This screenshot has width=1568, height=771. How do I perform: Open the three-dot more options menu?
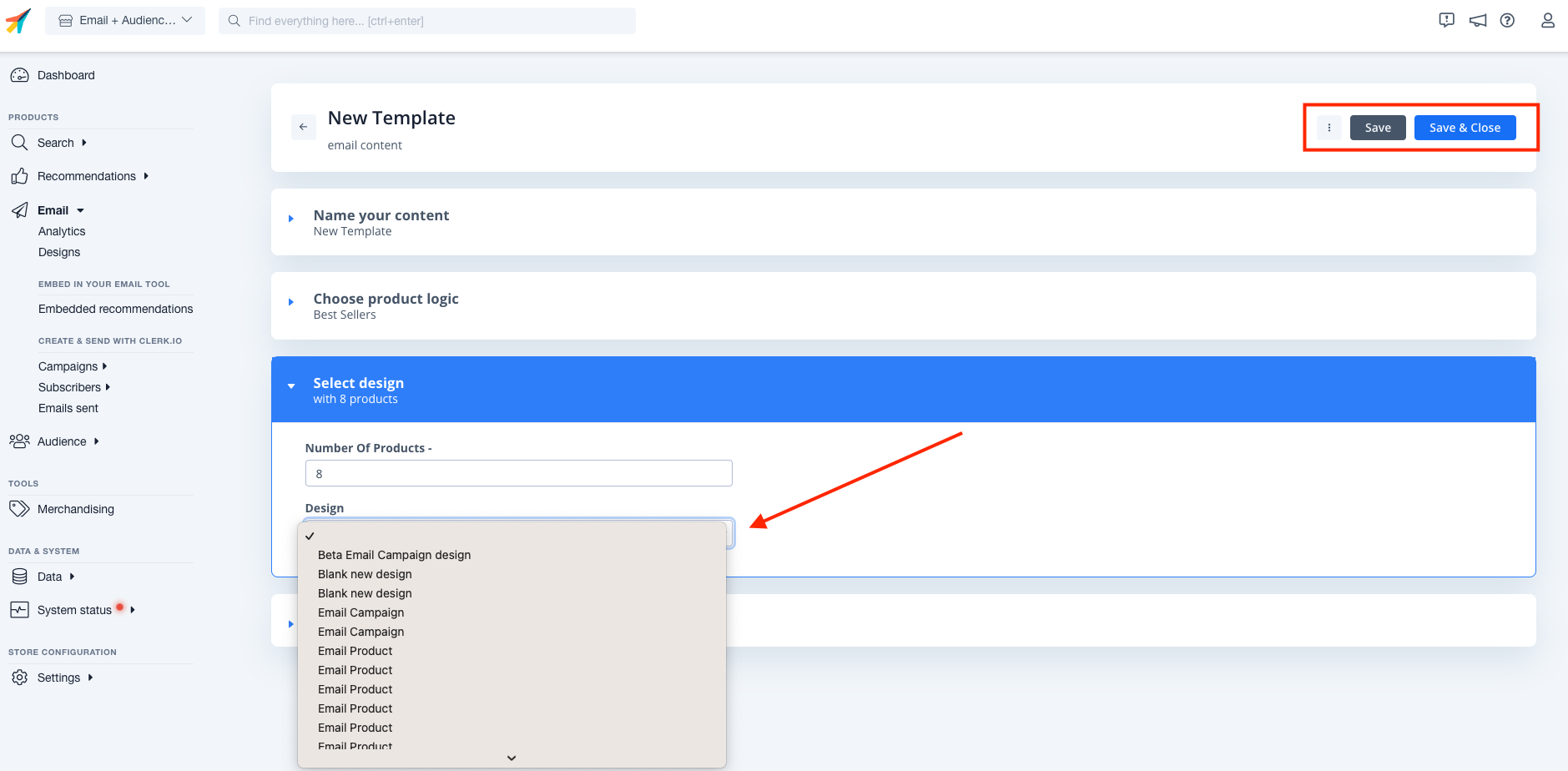1329,128
